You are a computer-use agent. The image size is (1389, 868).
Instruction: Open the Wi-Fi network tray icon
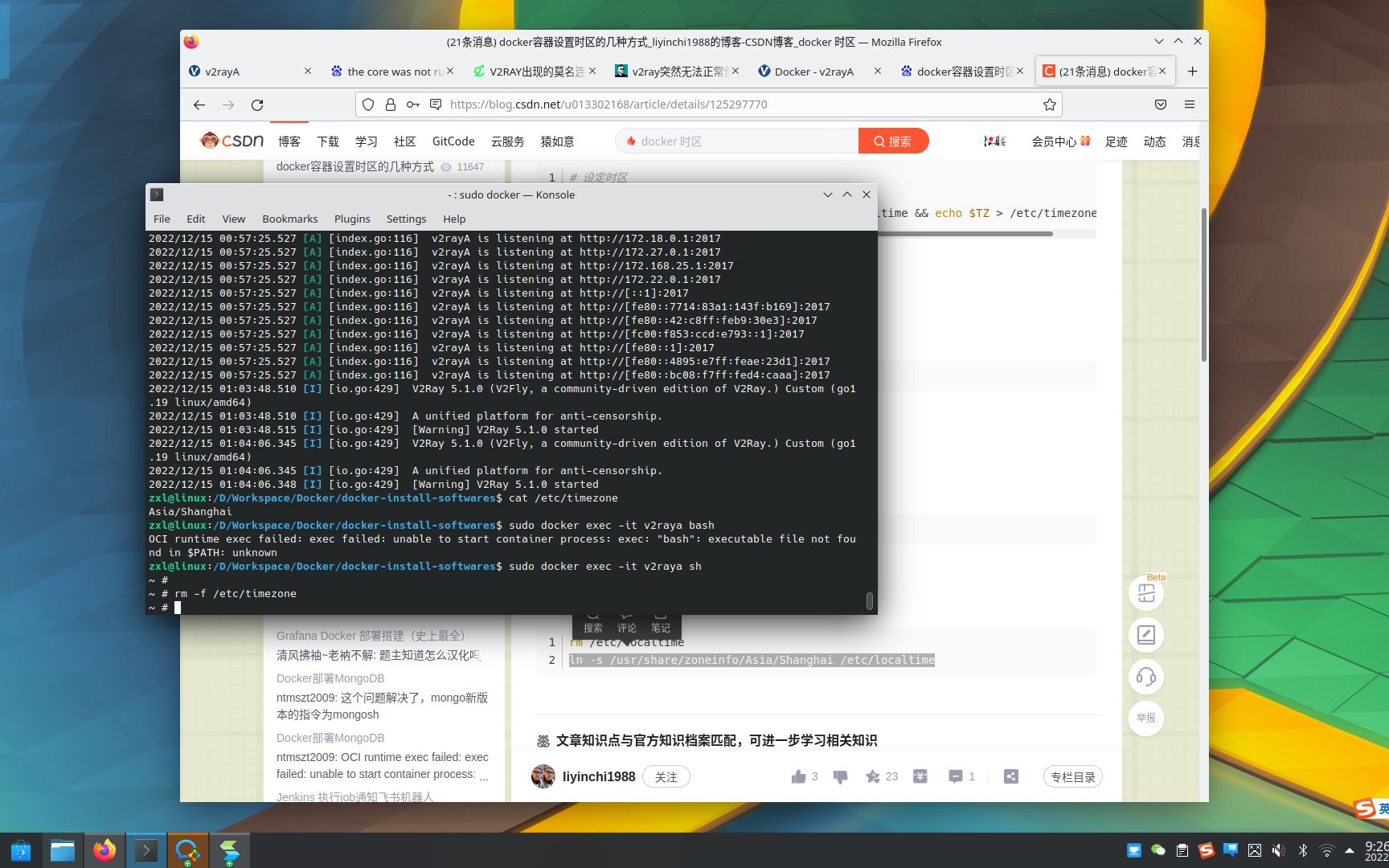click(x=1327, y=850)
